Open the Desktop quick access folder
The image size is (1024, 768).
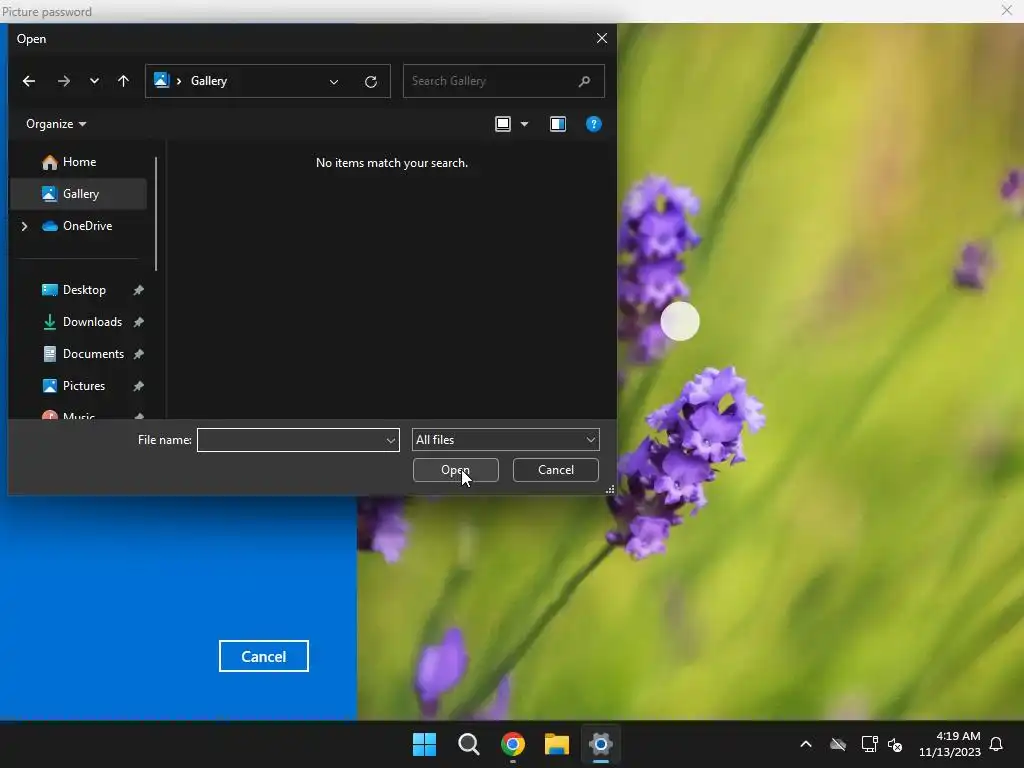pos(84,290)
